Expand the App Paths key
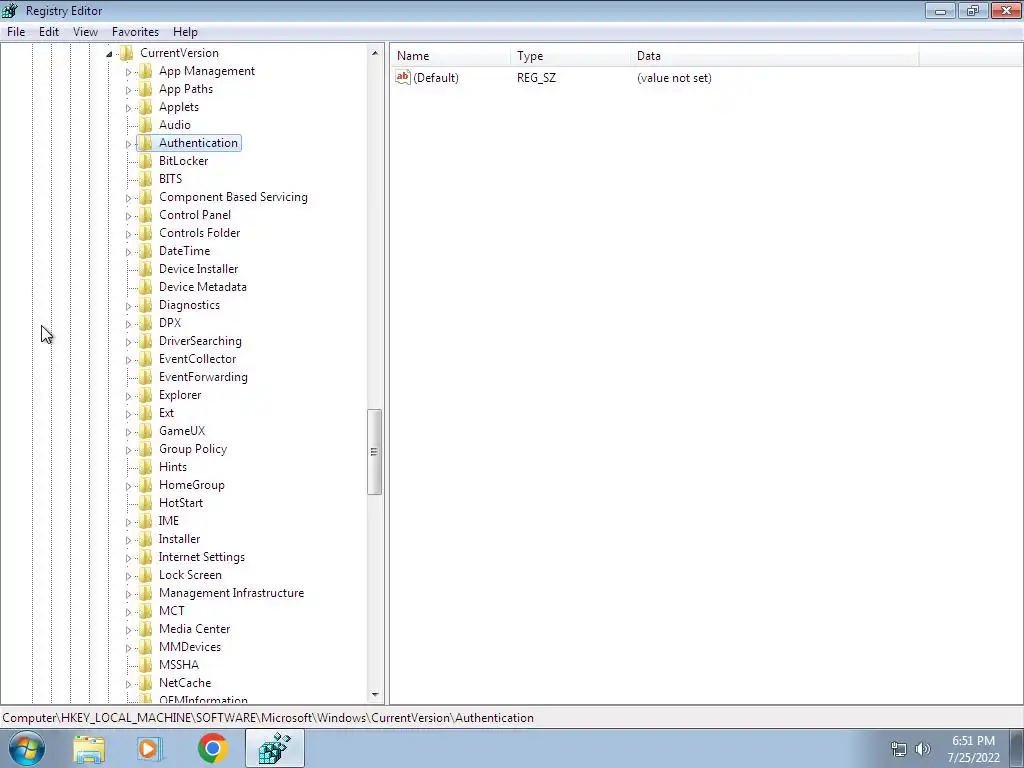The height and width of the screenshot is (768, 1024). (128, 89)
